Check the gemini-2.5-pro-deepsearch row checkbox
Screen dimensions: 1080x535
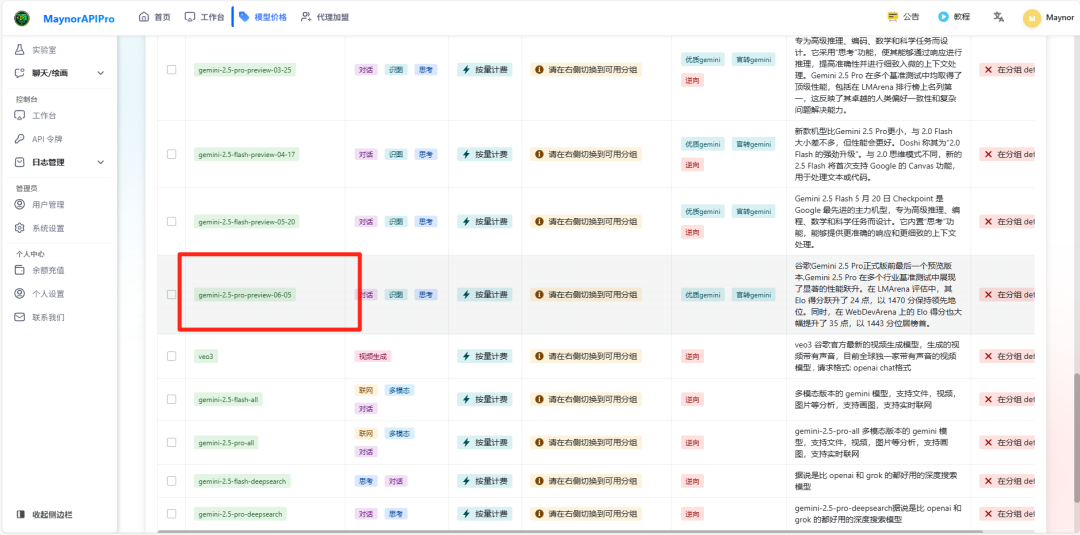click(172, 514)
